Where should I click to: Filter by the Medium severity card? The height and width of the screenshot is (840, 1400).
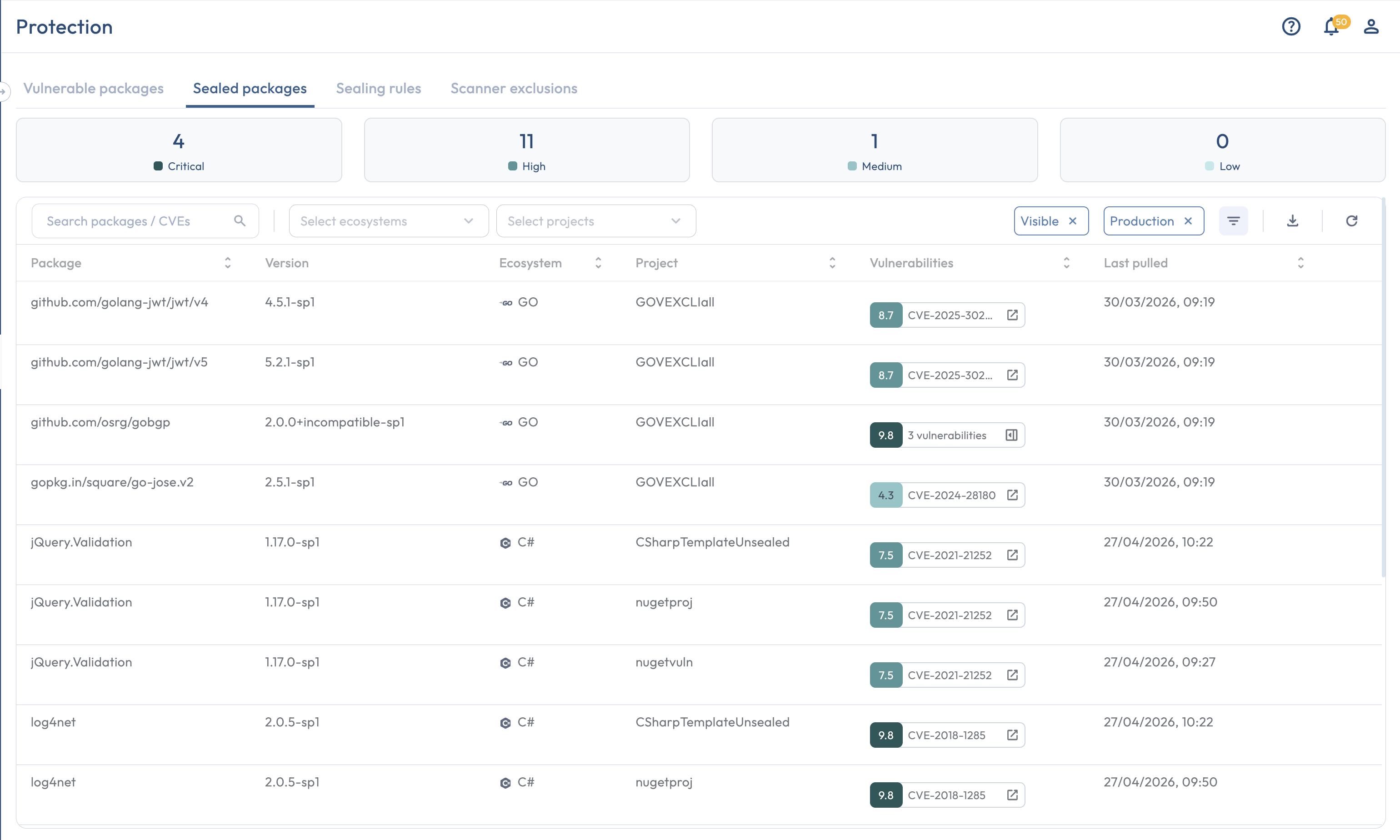point(875,150)
